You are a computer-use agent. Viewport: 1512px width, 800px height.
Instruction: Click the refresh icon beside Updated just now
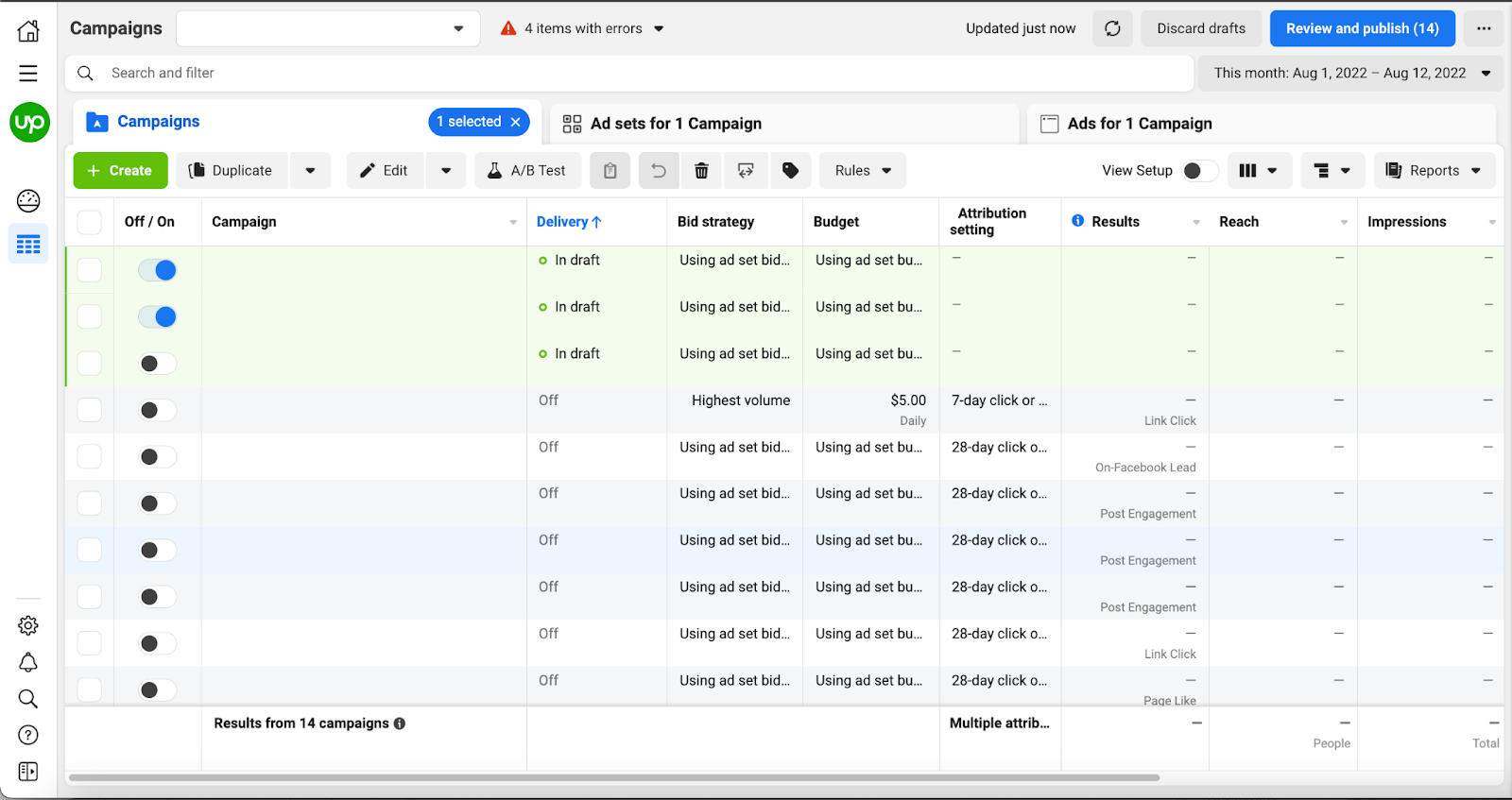pos(1112,28)
